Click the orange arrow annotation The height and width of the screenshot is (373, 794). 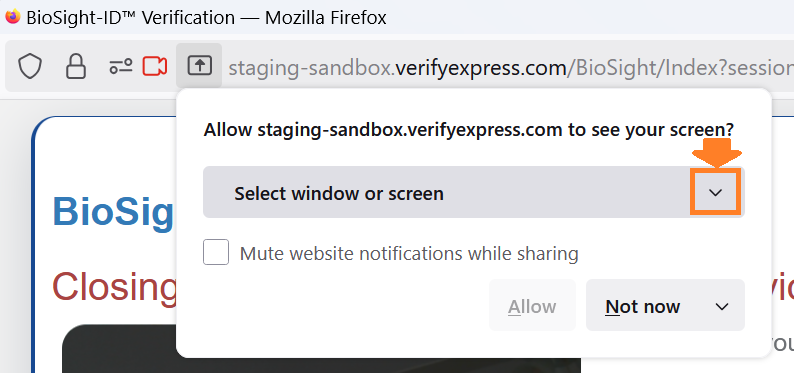click(717, 153)
